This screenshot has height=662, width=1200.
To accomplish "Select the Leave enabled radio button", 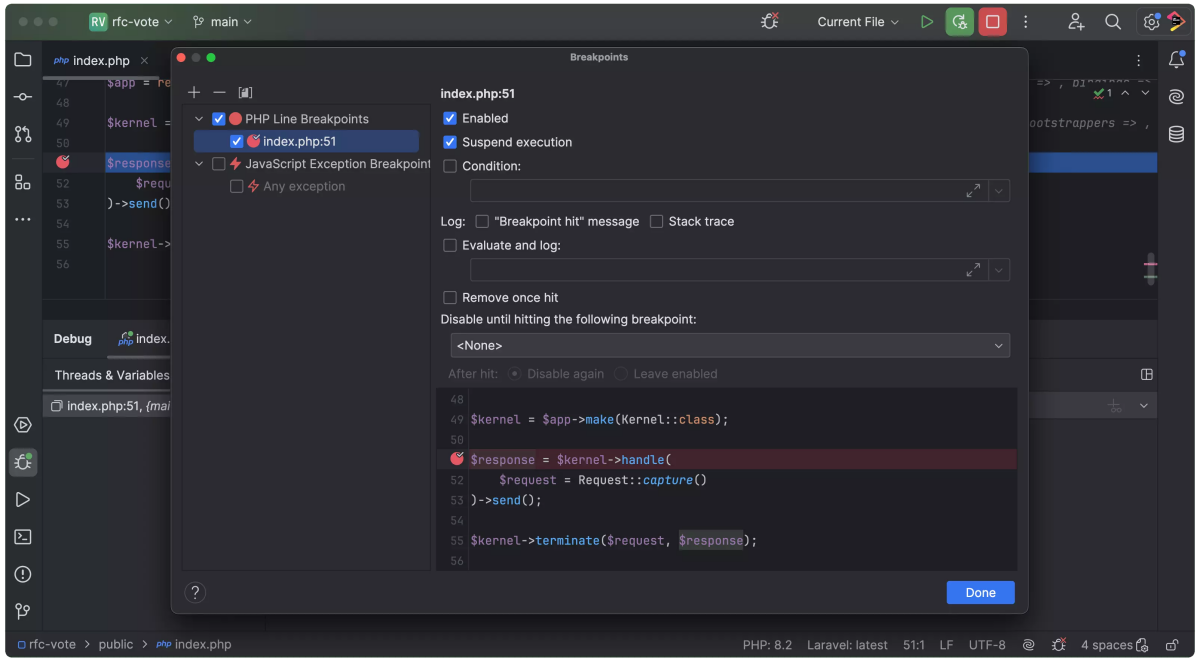I will [621, 374].
